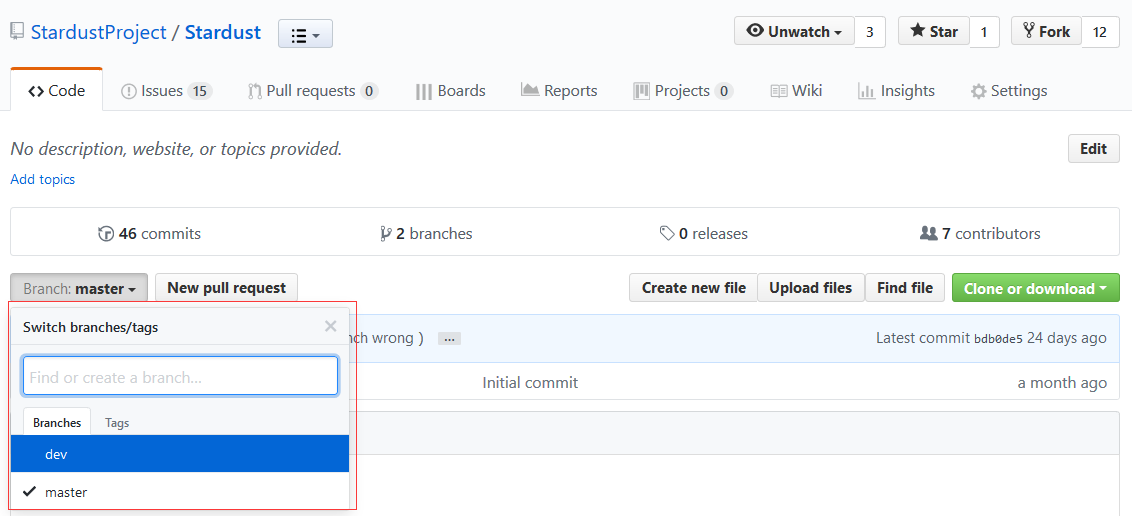Screen dimensions: 1132x516
Task: Click the ellipsis commit message expander
Action: click(449, 339)
